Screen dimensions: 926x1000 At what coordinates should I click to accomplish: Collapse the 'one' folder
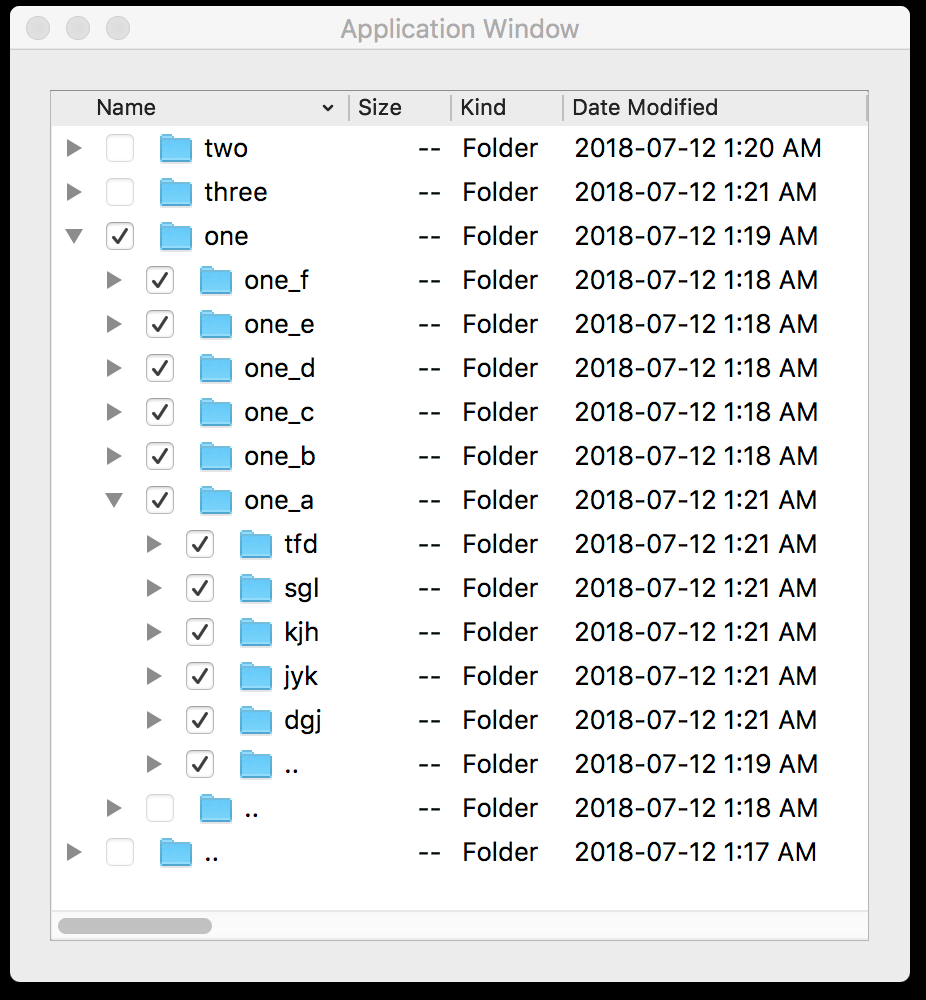74,235
